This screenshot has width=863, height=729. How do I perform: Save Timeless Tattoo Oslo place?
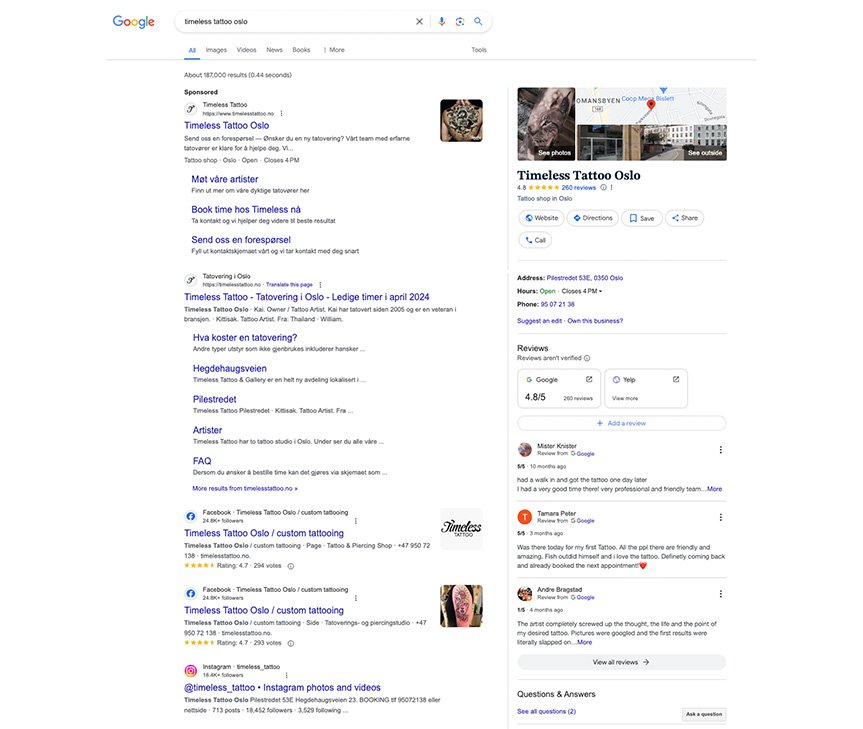point(642,218)
